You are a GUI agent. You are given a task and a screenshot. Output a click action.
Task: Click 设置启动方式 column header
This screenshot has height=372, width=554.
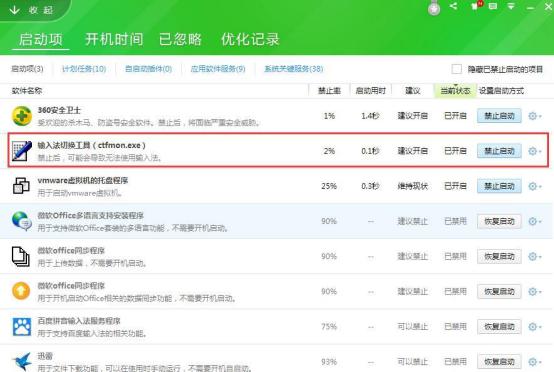tap(501, 91)
